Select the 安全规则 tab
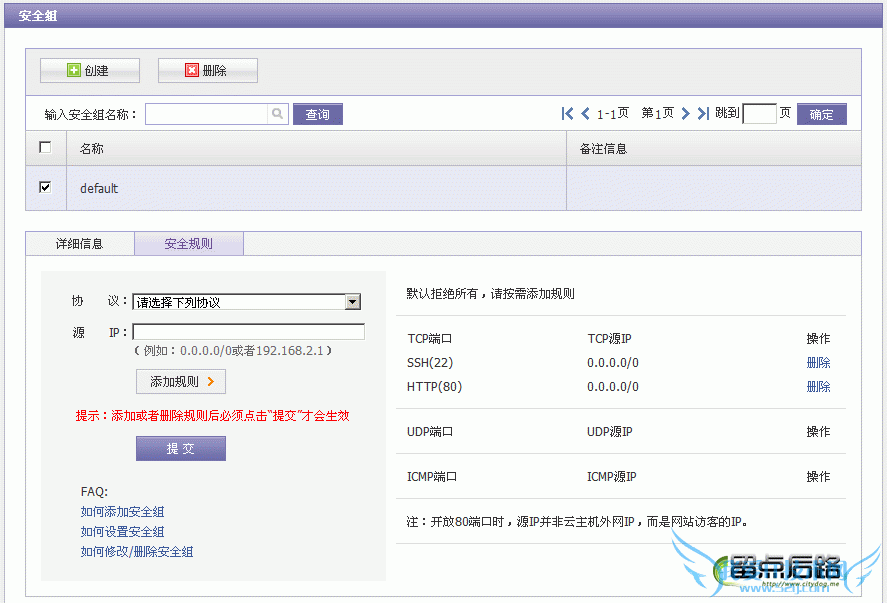 (189, 243)
